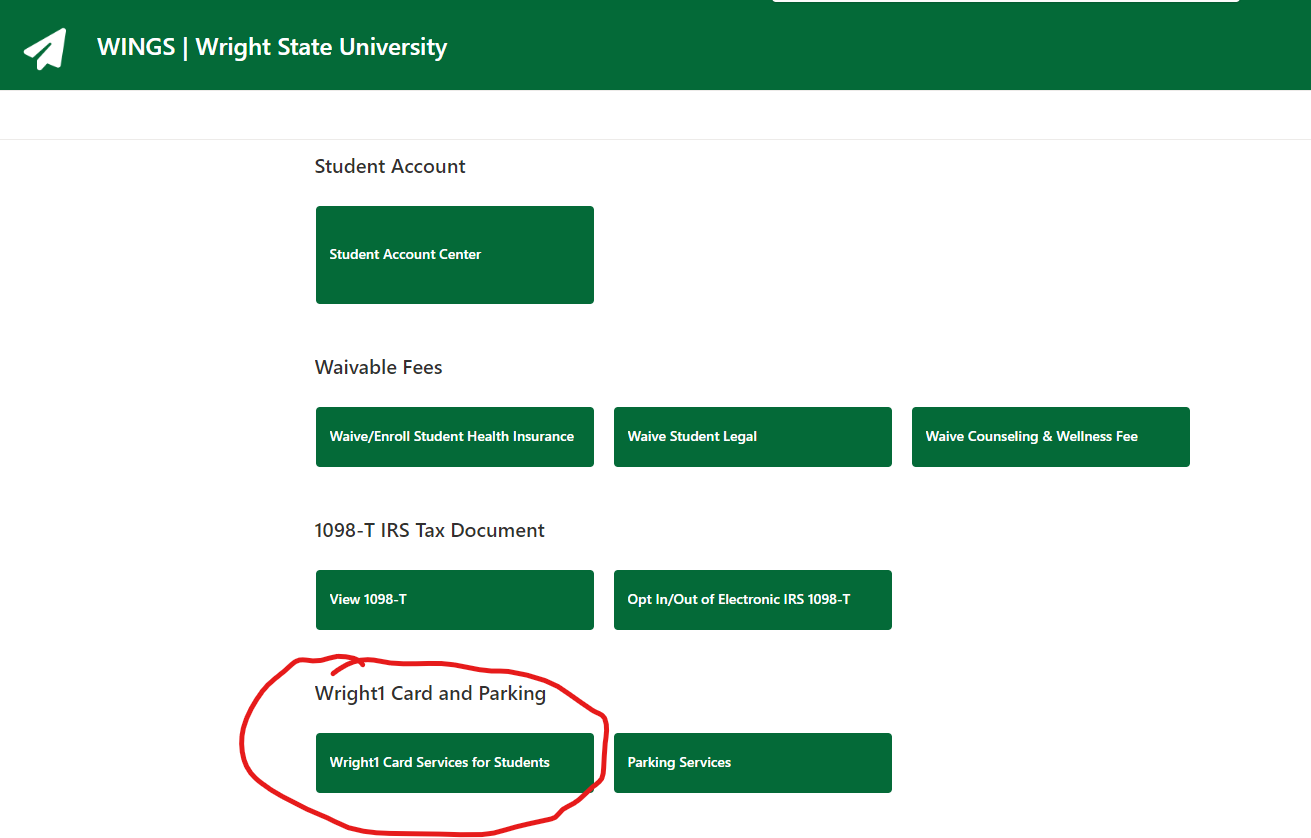Select Waive Student Legal
1311x838 pixels.
pyautogui.click(x=752, y=437)
